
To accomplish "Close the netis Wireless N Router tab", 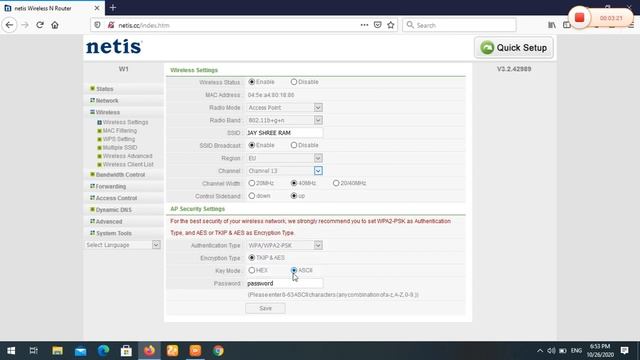I will coord(97,8).
